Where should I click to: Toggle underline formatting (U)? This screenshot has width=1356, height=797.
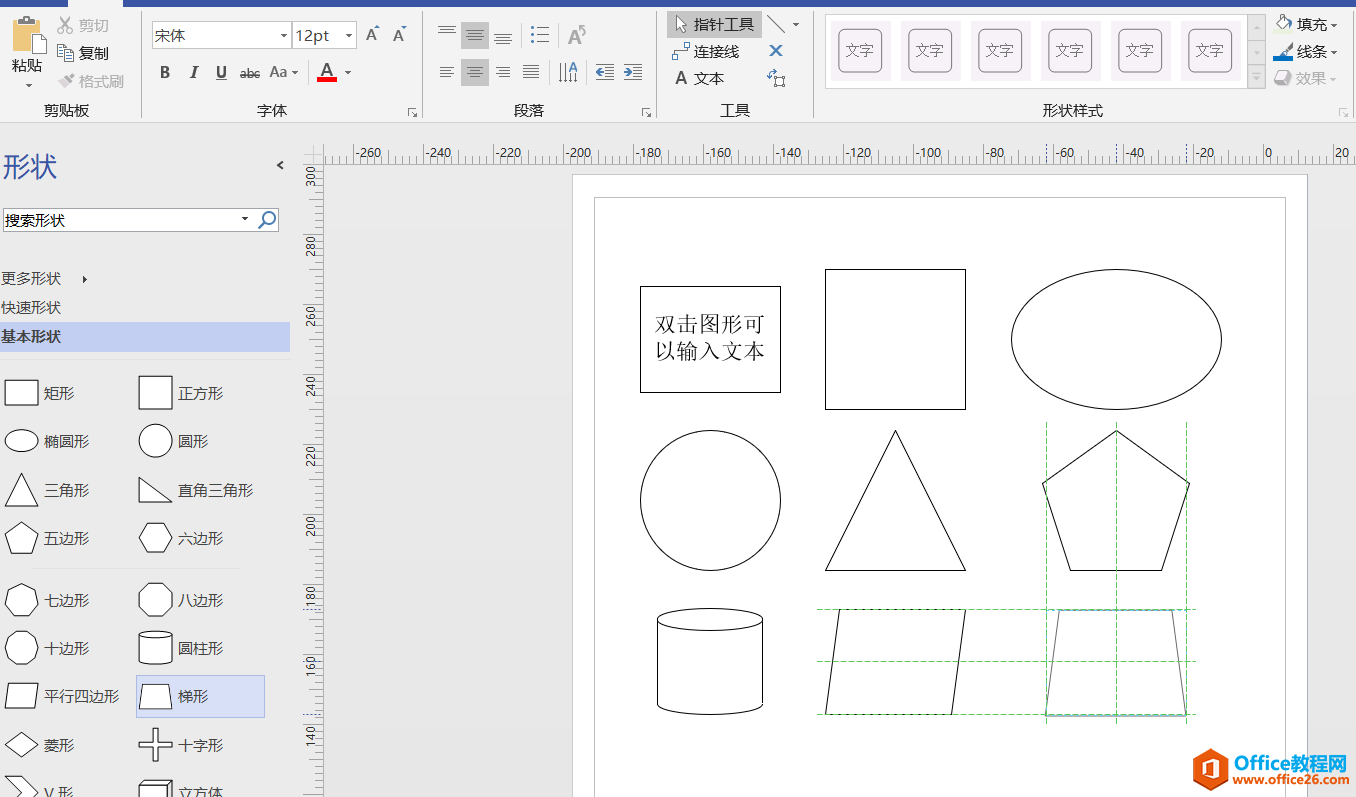pos(221,72)
